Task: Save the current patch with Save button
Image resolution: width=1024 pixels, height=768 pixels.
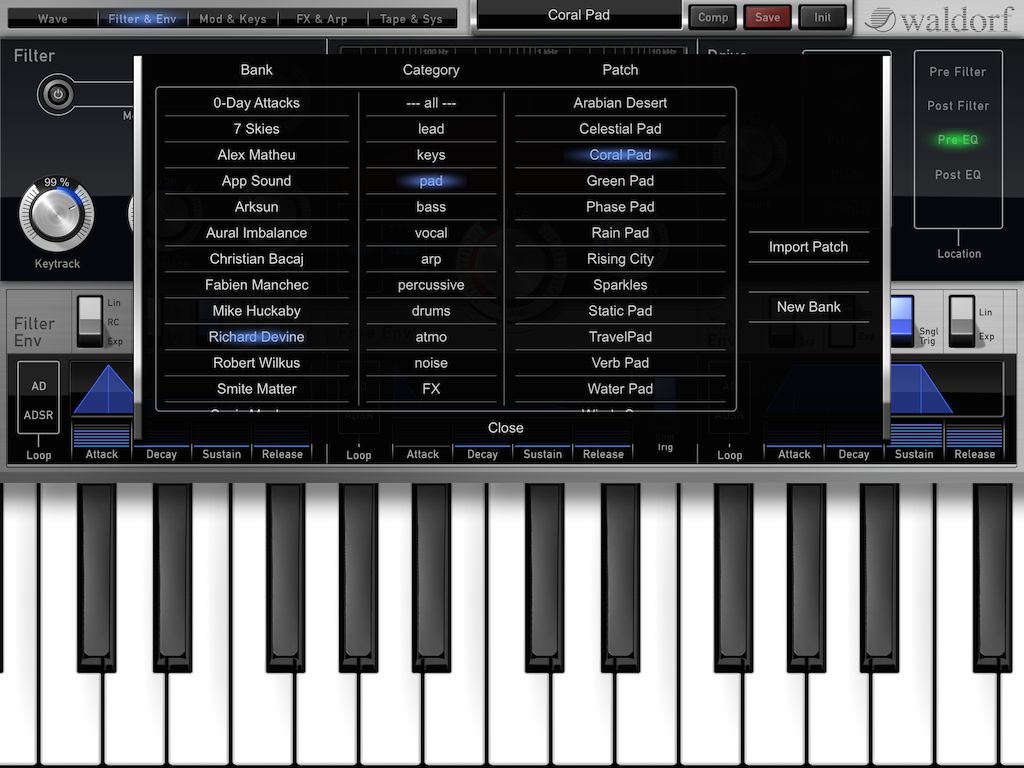Action: point(767,17)
